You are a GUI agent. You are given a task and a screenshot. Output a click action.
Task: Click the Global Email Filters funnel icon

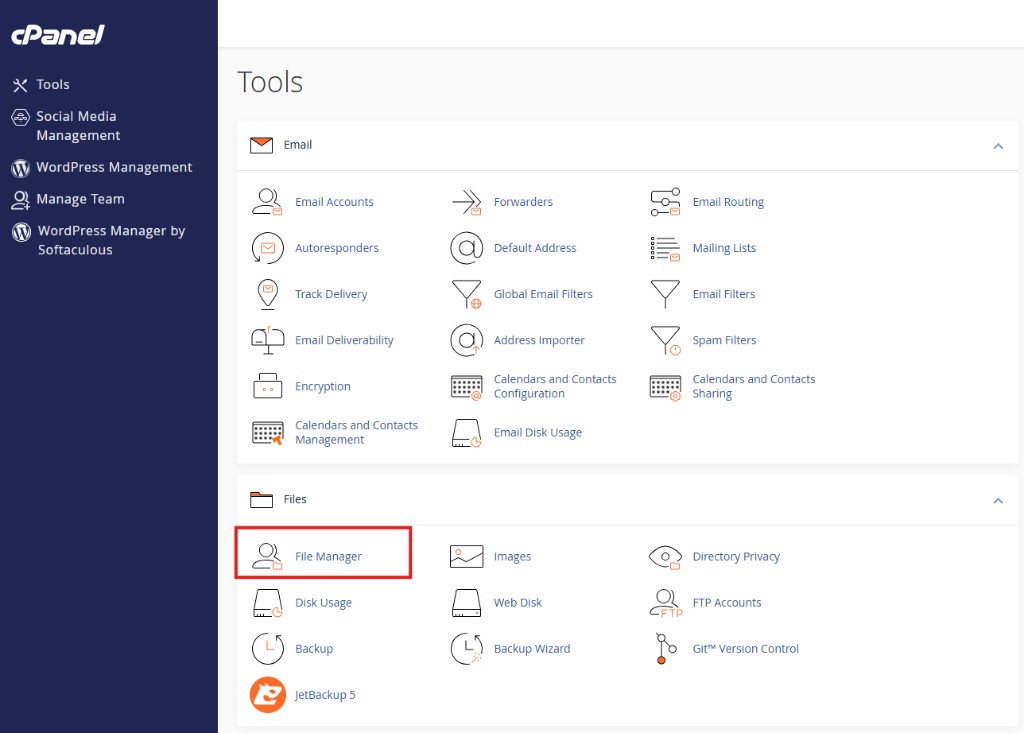pos(466,294)
